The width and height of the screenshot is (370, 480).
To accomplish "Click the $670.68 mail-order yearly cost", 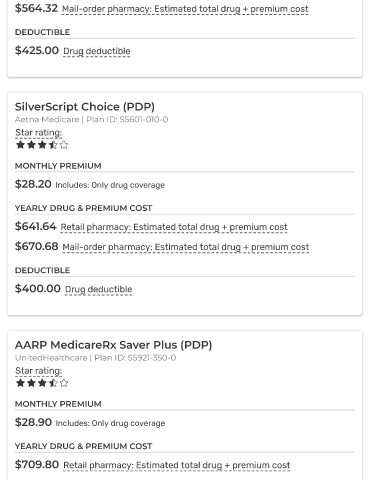I will pos(37,246).
